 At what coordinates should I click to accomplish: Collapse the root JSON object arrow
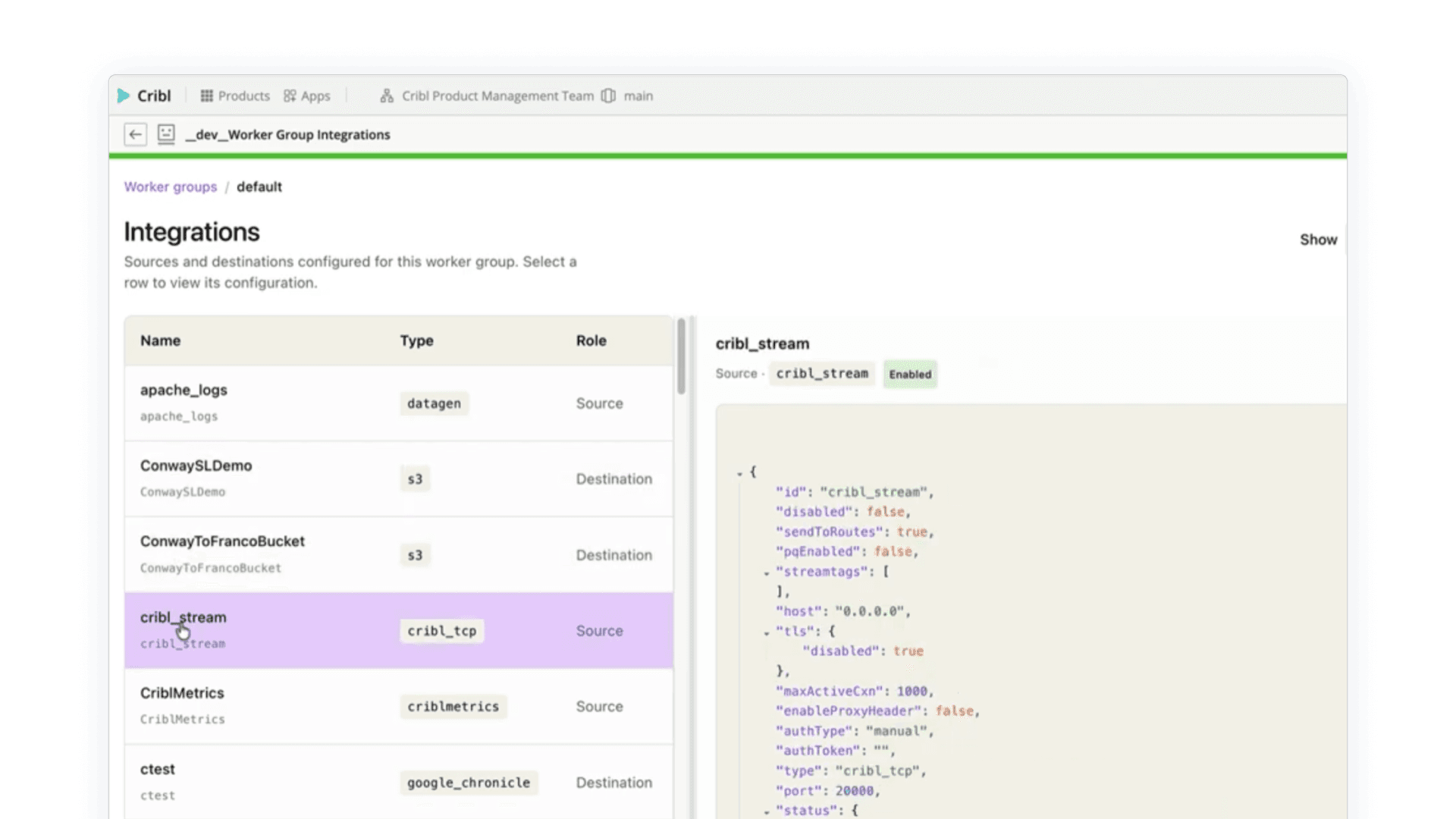[739, 473]
